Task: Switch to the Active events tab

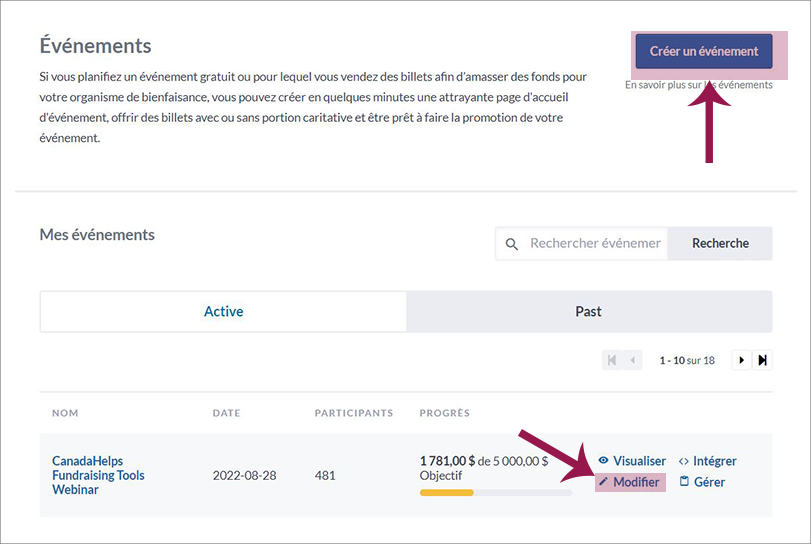Action: pos(223,311)
